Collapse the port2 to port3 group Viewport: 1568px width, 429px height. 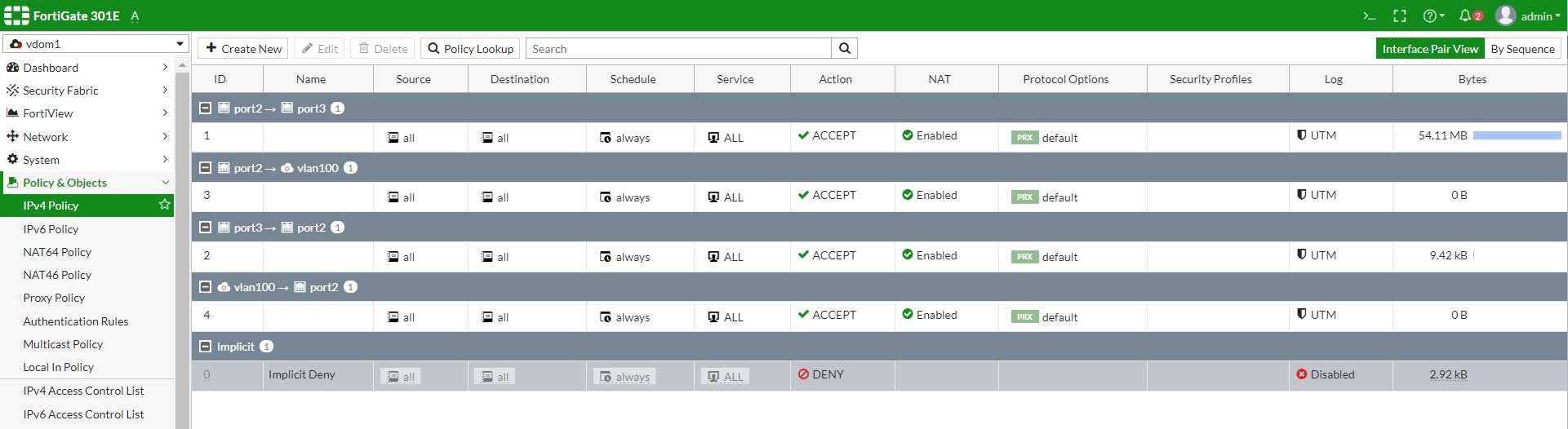[x=206, y=108]
